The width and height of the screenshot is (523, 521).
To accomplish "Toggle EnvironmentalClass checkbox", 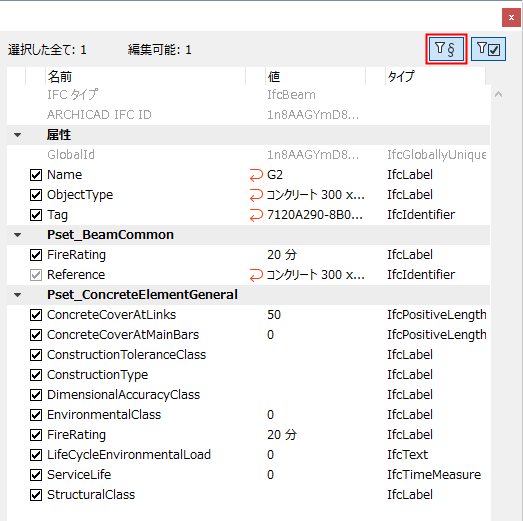I will point(36,415).
